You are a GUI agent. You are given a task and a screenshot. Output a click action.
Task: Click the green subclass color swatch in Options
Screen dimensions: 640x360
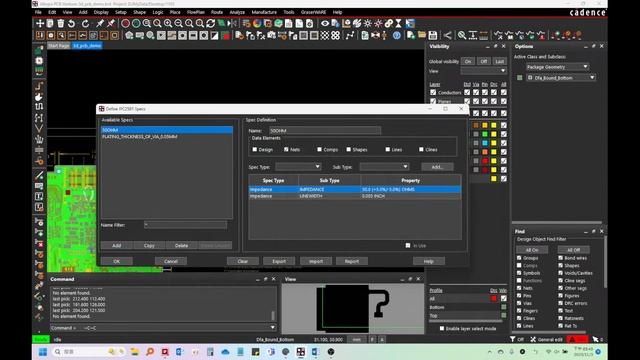[x=520, y=78]
